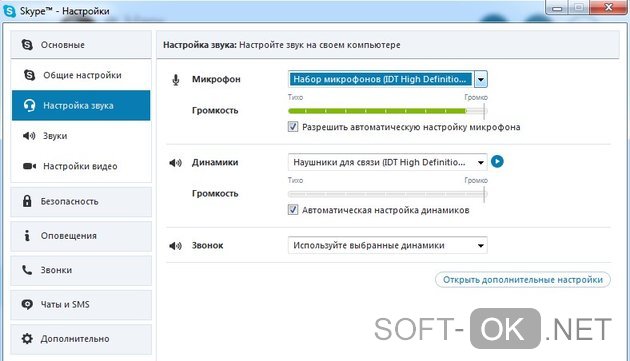Open the Звонок output dropdown
The width and height of the screenshot is (630, 361).
coord(388,245)
